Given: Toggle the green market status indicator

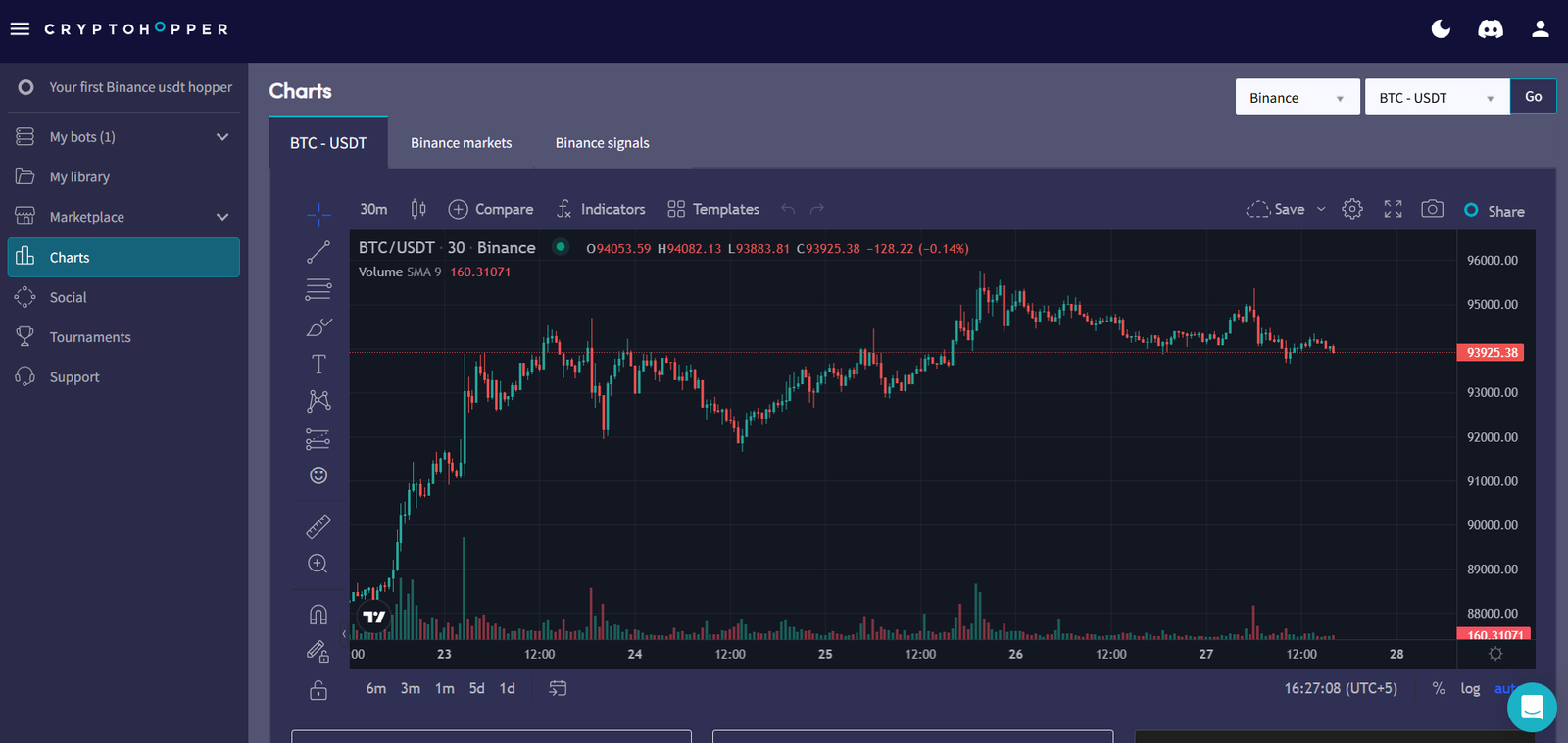Looking at the screenshot, I should (x=561, y=247).
